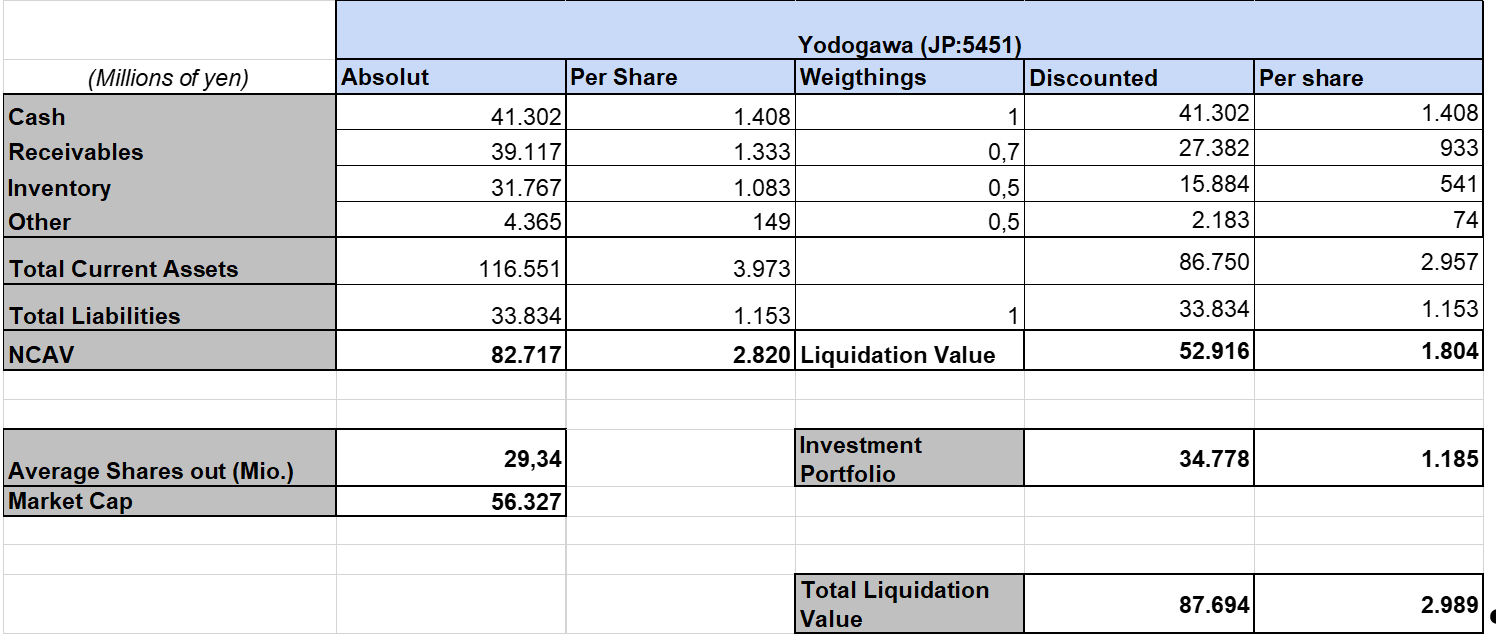
Task: Click the 'Investment Portfolio' label cell
Action: 910,459
